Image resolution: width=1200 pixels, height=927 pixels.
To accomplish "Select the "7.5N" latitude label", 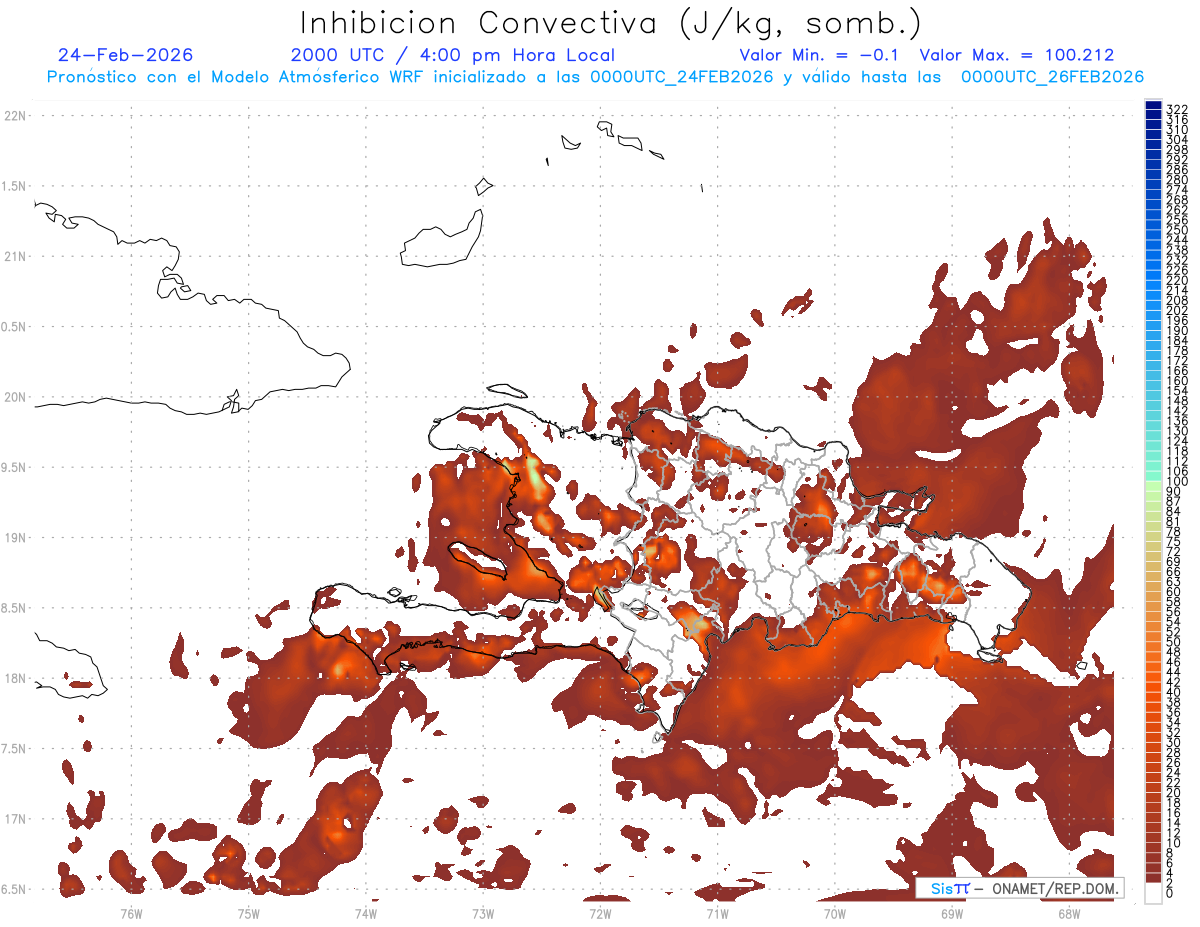I will pos(15,748).
